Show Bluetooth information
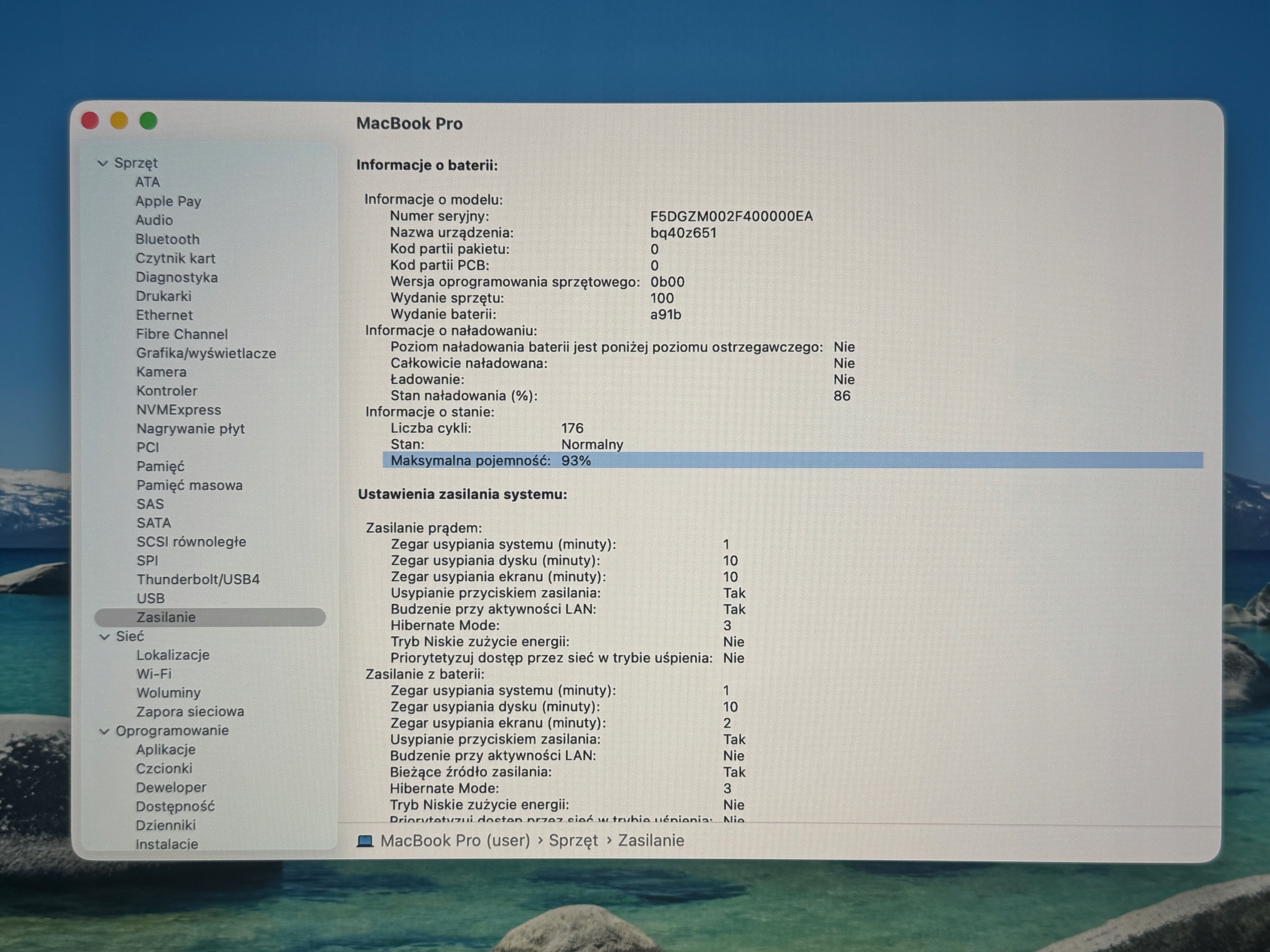The height and width of the screenshot is (952, 1270). click(168, 239)
